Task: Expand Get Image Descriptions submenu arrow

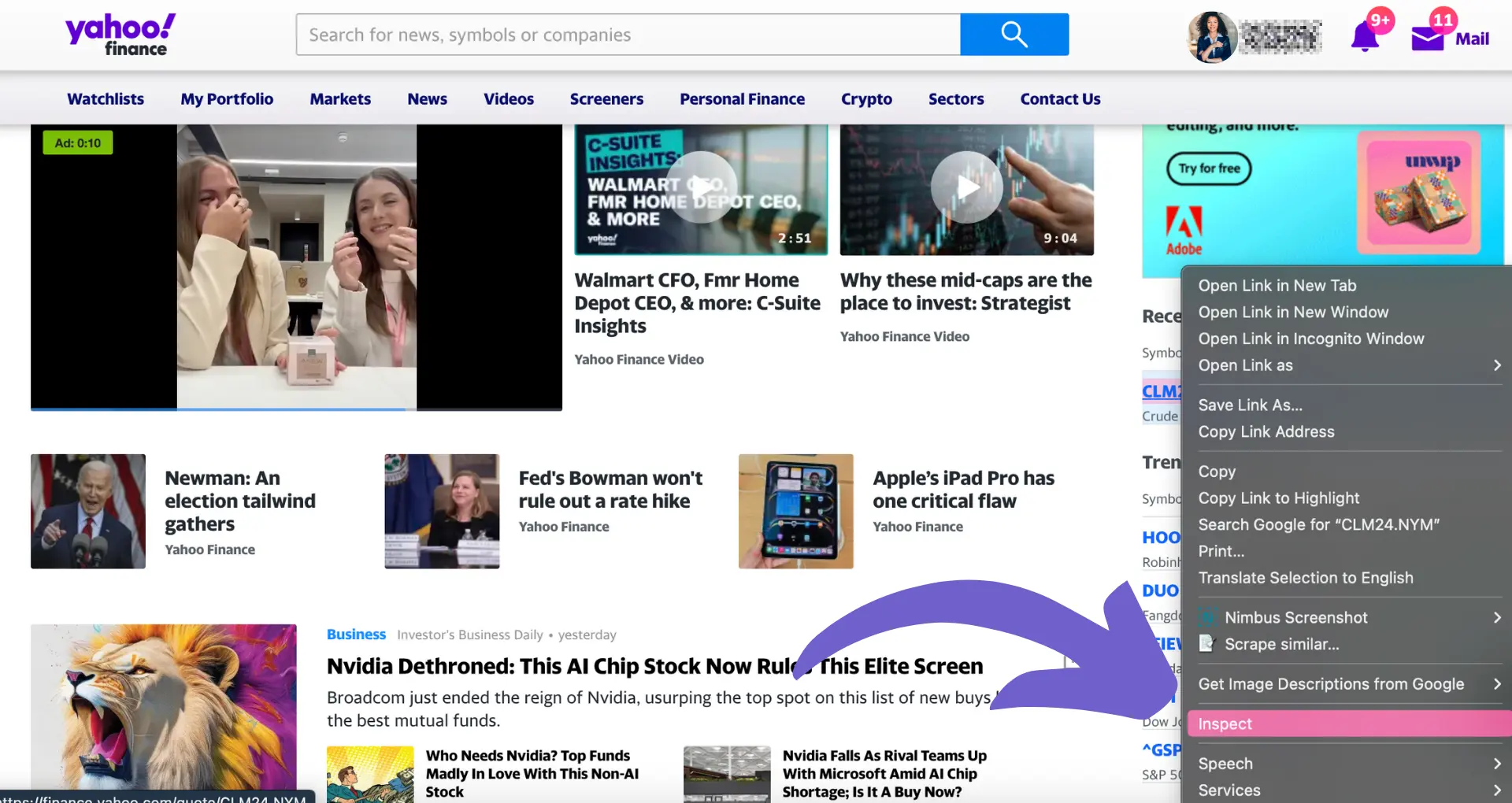Action: pyautogui.click(x=1497, y=684)
